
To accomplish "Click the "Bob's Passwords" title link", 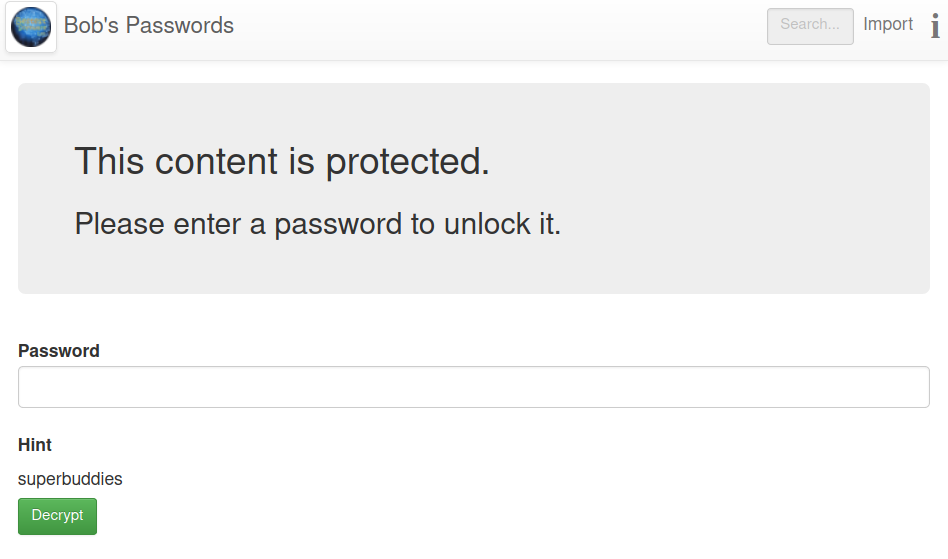I will (x=149, y=26).
